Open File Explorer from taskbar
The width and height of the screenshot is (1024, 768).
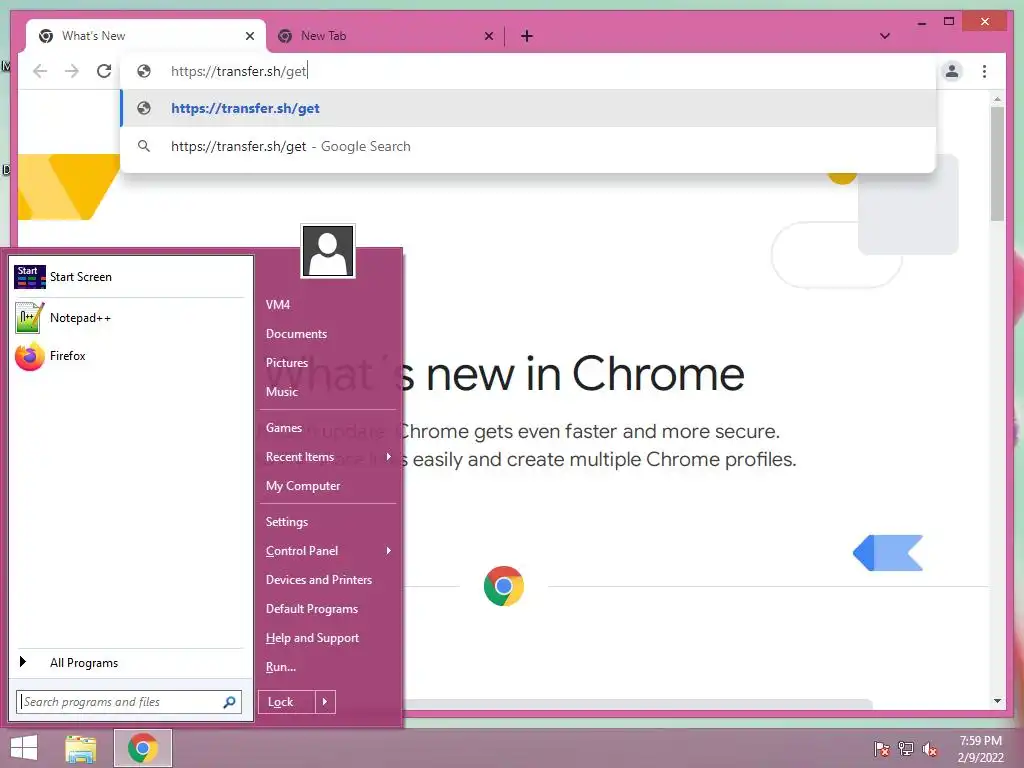[x=81, y=748]
